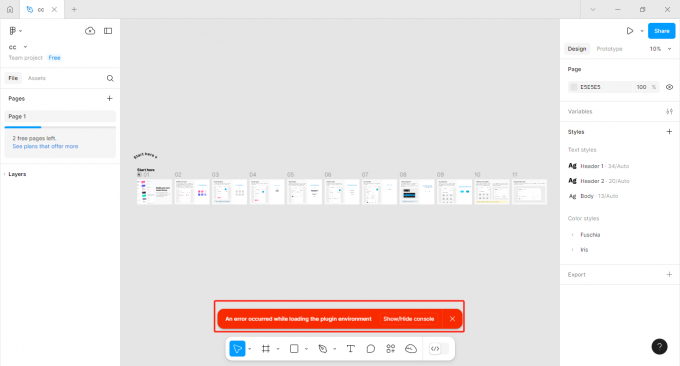
Task: Toggle page background visibility eye icon
Action: 669,87
